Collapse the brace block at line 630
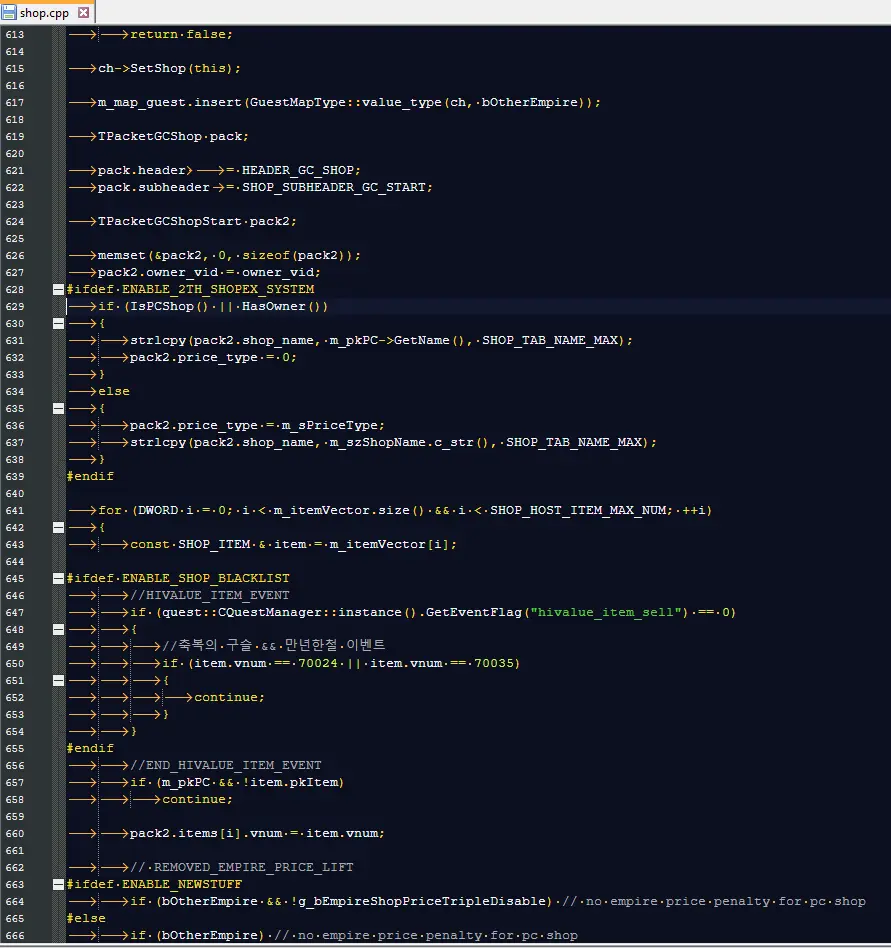This screenshot has width=891, height=948. [x=59, y=323]
